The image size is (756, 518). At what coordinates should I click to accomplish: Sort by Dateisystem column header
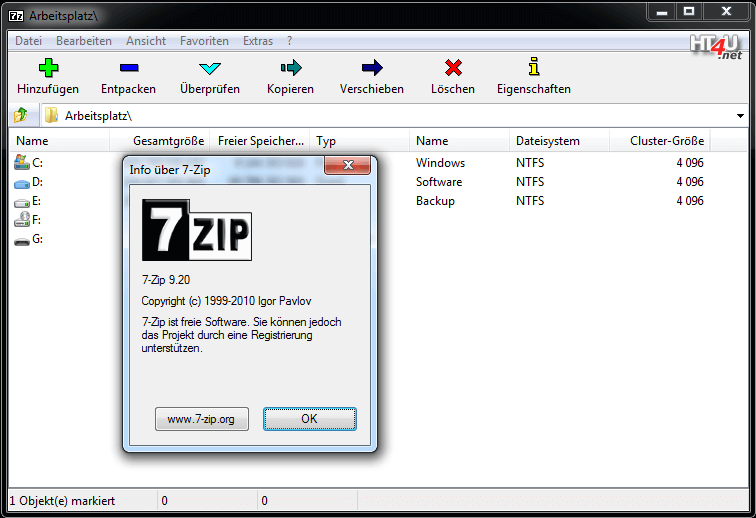click(559, 141)
